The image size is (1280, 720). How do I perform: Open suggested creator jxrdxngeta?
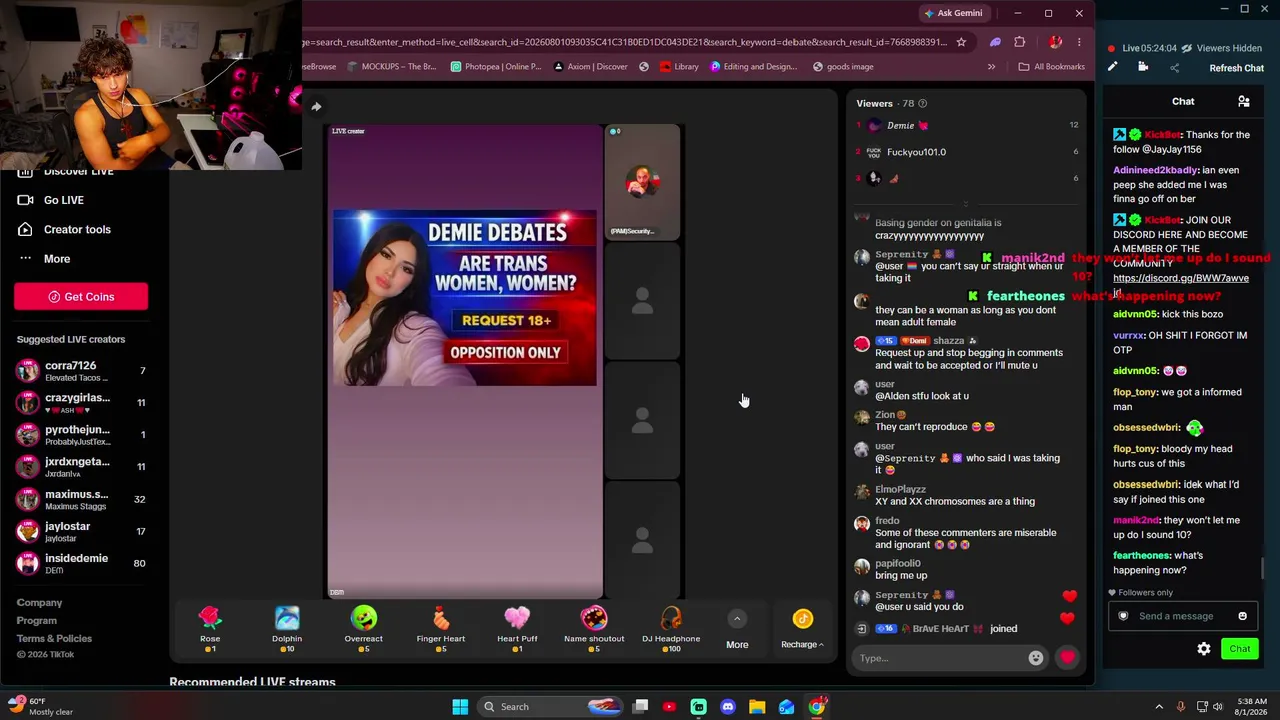click(x=81, y=467)
